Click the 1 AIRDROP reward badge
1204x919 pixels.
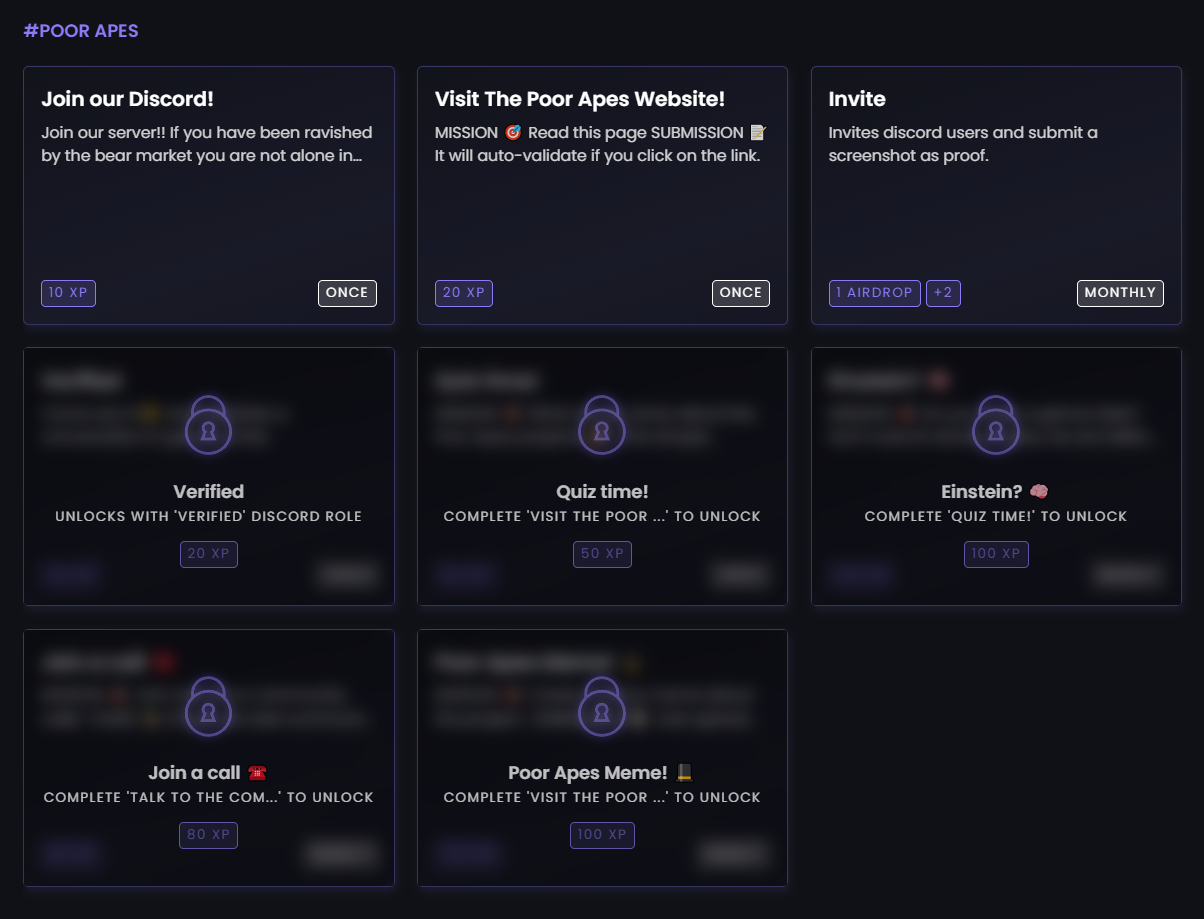point(875,293)
